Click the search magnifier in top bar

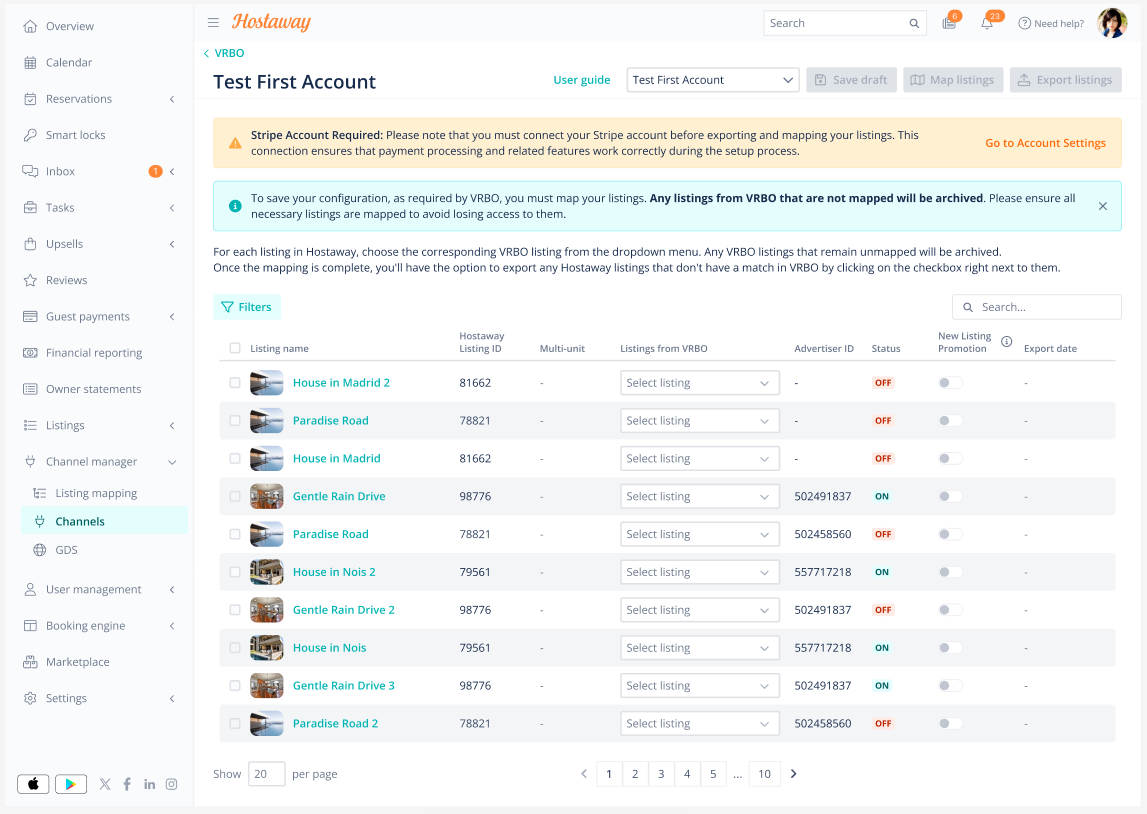click(914, 23)
